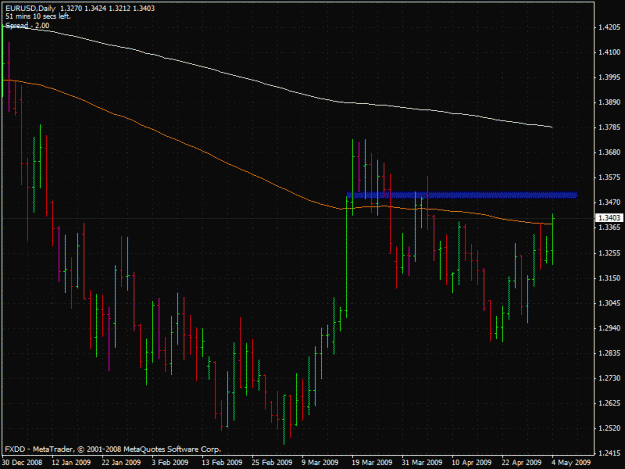The width and height of the screenshot is (625, 469).
Task: Click the 1.3575 price scale label
Action: [609, 177]
